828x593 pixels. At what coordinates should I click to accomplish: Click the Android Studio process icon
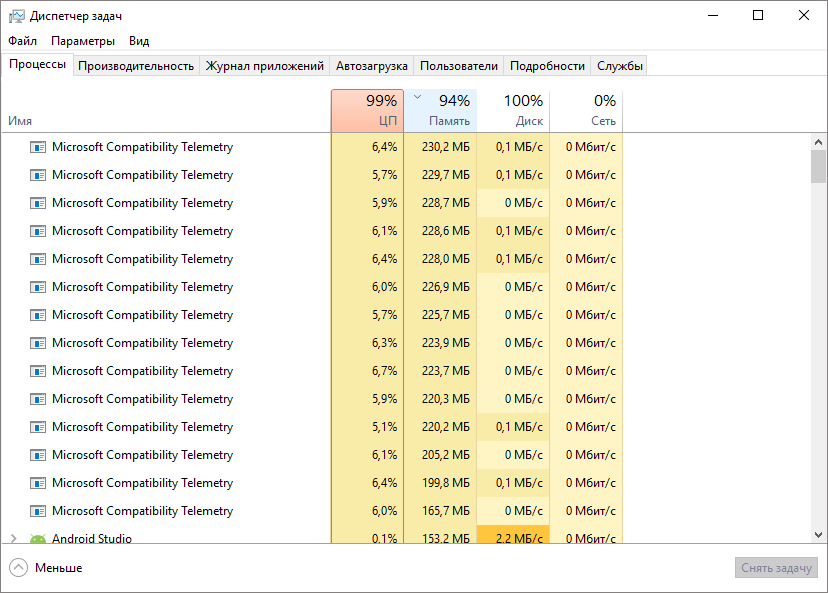38,539
